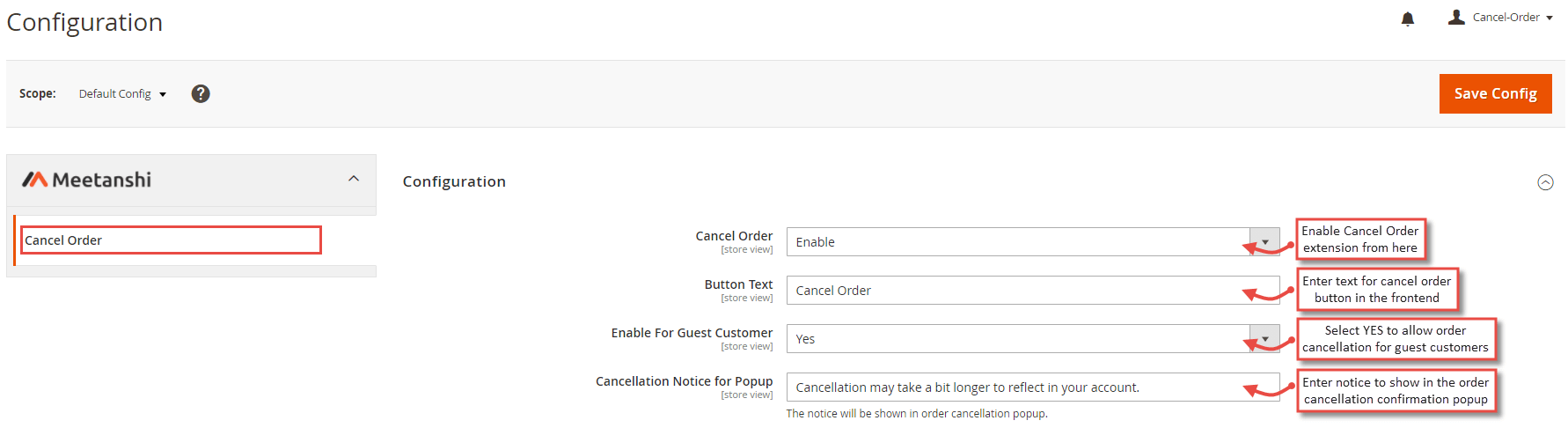1568x428 pixels.
Task: Click the Save Config button
Action: coord(1495,93)
